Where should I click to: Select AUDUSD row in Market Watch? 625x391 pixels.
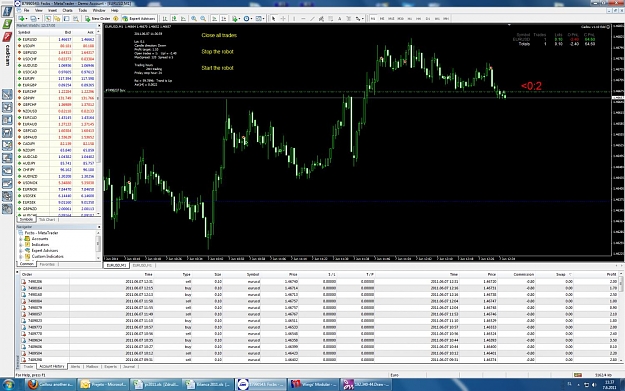tap(56, 65)
